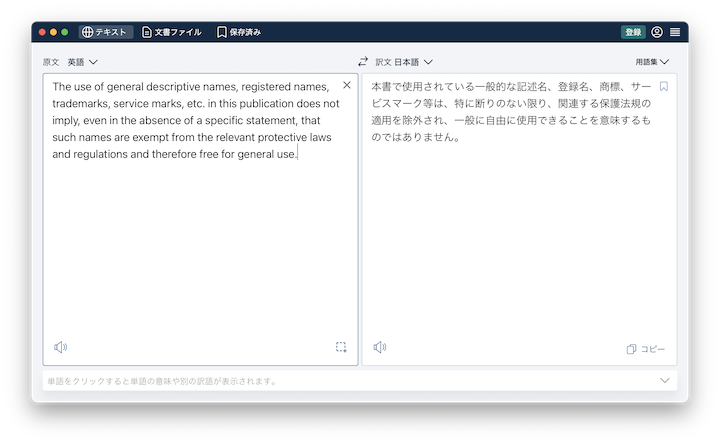Click the word 'trademarks' in source text
Viewport: 720px width, 444px height.
tap(80, 104)
